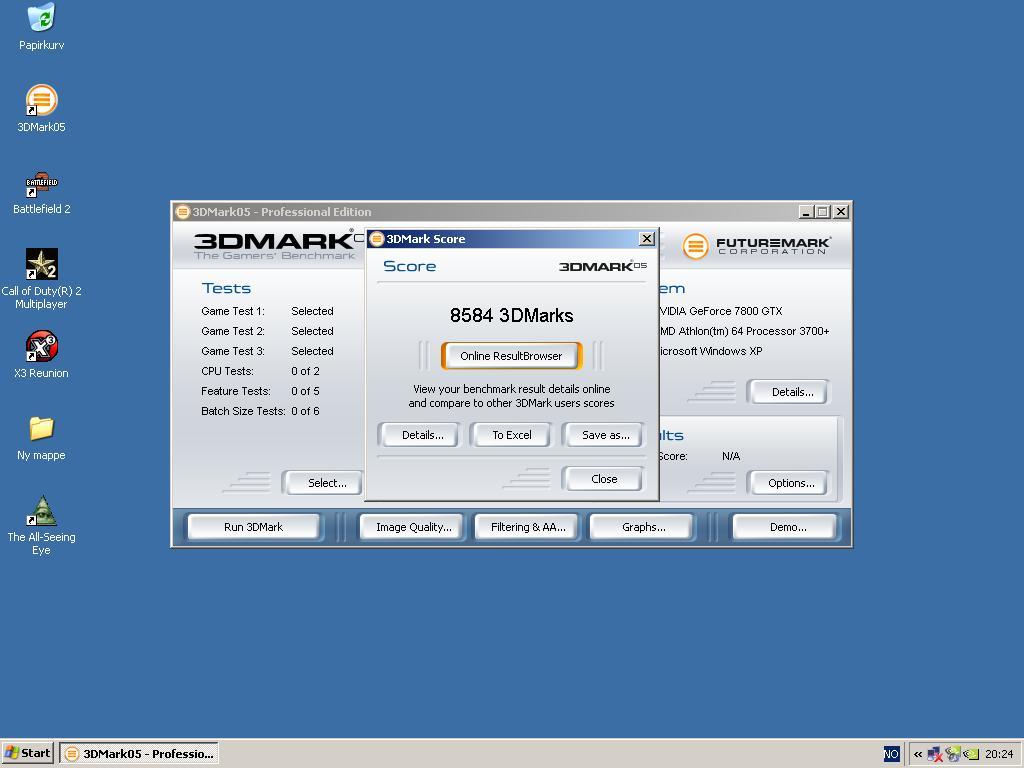Click the 3DMark05 taskbar button

pos(139,754)
